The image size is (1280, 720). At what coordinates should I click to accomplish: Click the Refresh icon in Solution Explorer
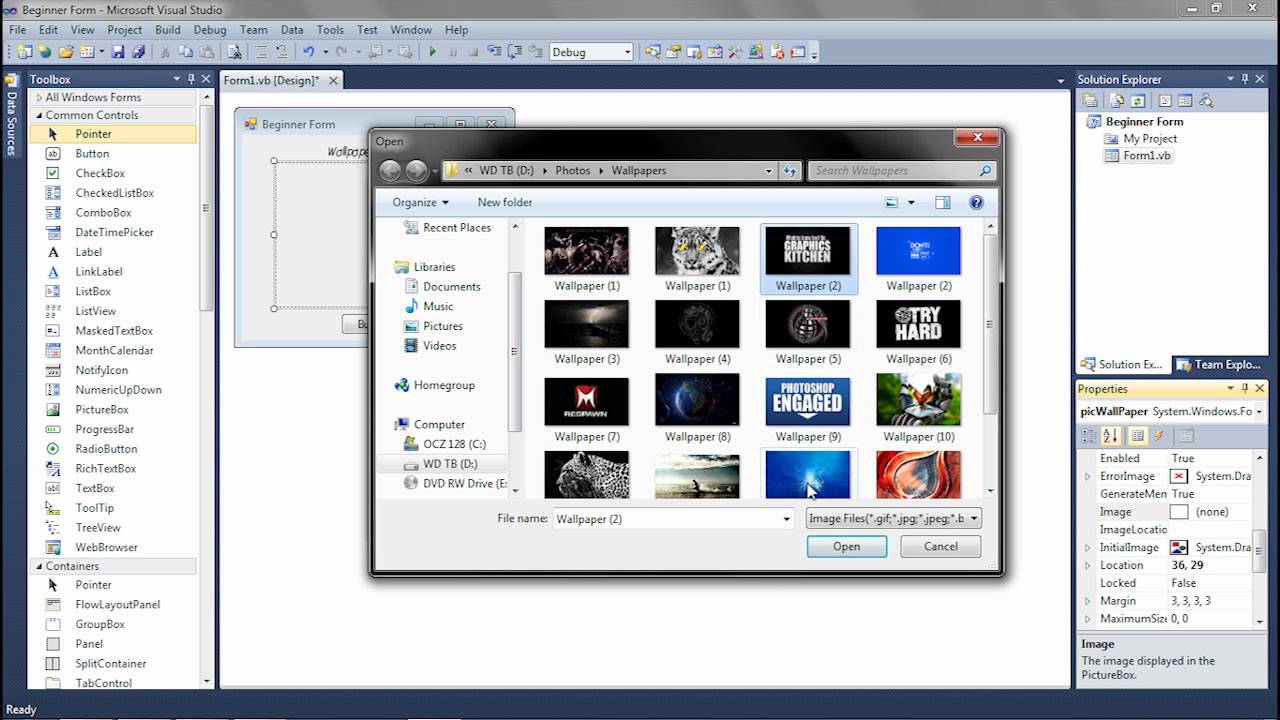coord(1139,101)
